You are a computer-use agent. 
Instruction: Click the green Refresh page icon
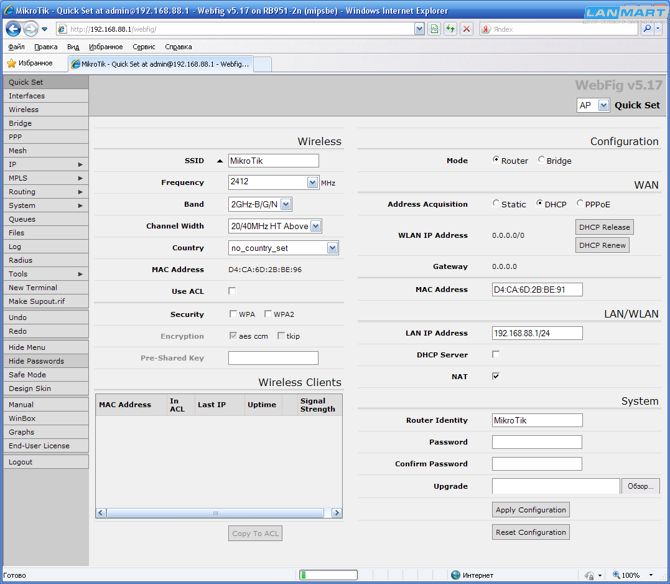(450, 29)
